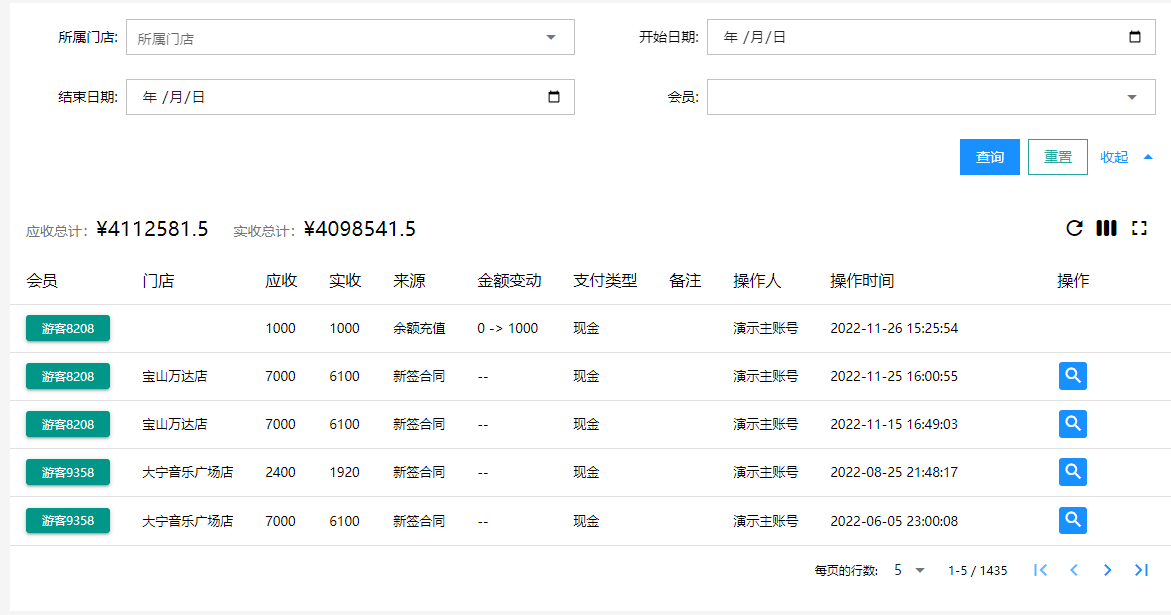The height and width of the screenshot is (615, 1171).
Task: Reset filters with the 重置 button
Action: click(1057, 157)
